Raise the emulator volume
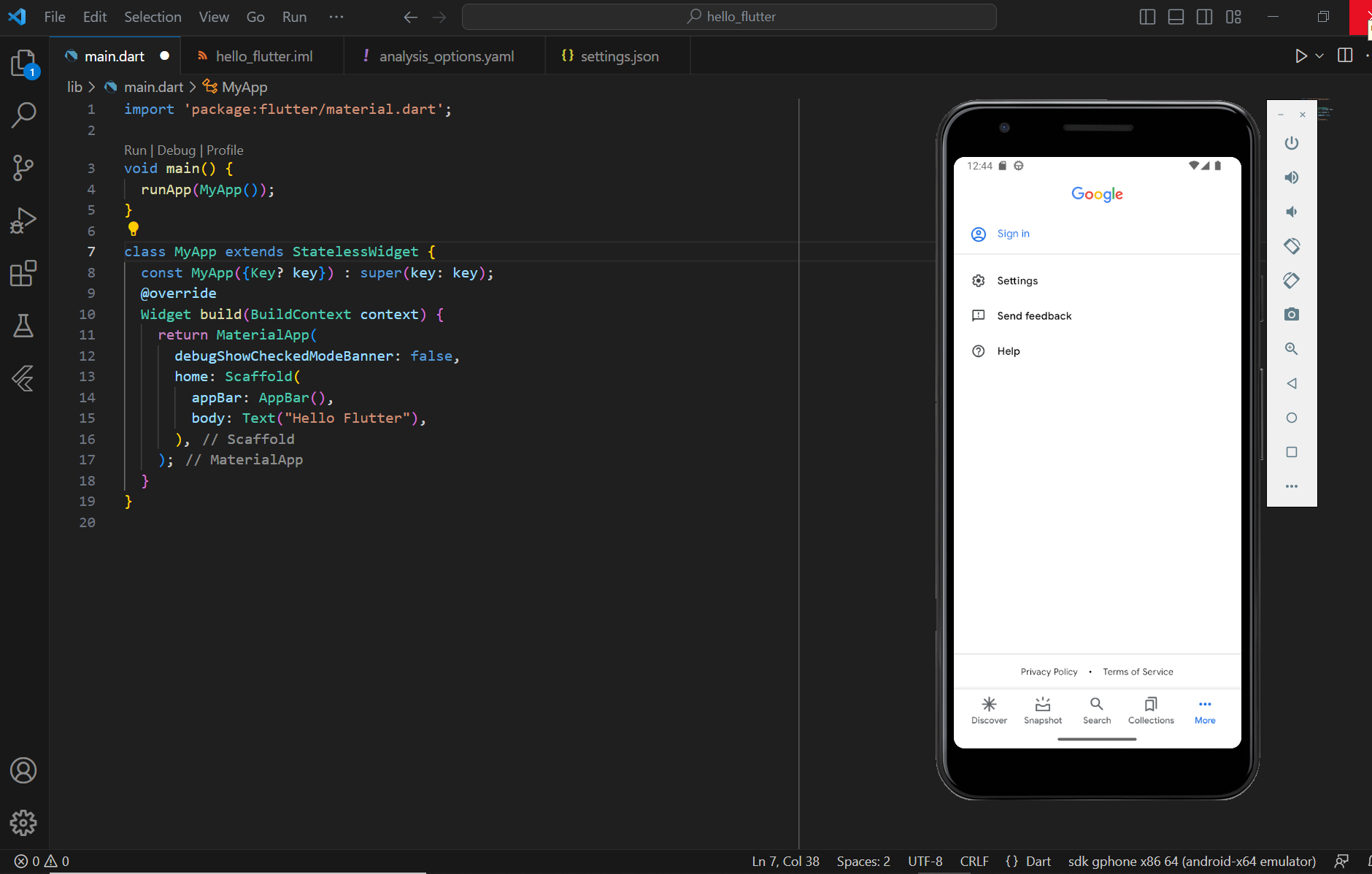1372x874 pixels. pos(1292,177)
